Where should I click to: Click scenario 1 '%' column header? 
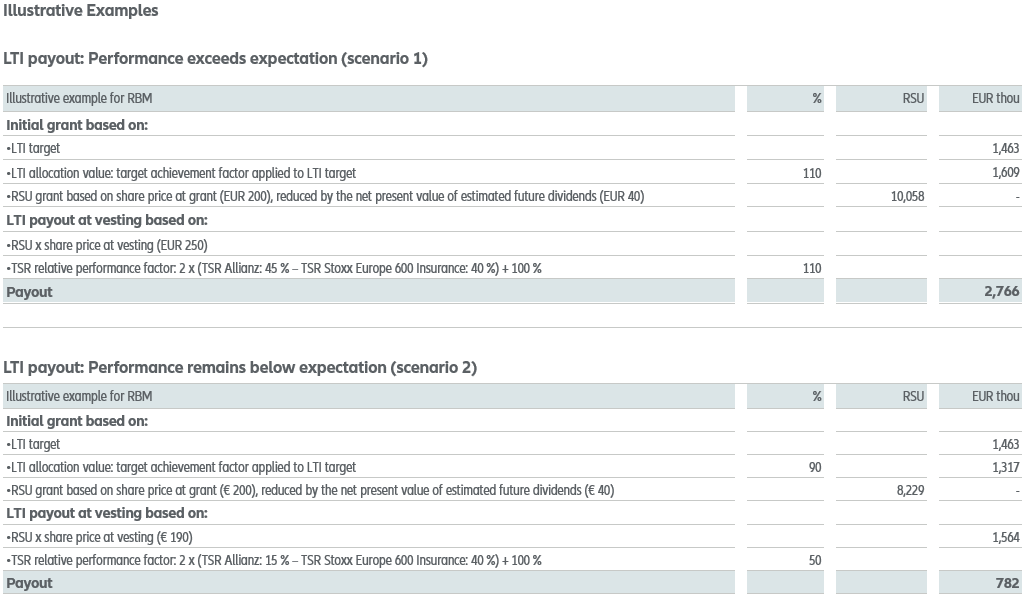coord(816,98)
